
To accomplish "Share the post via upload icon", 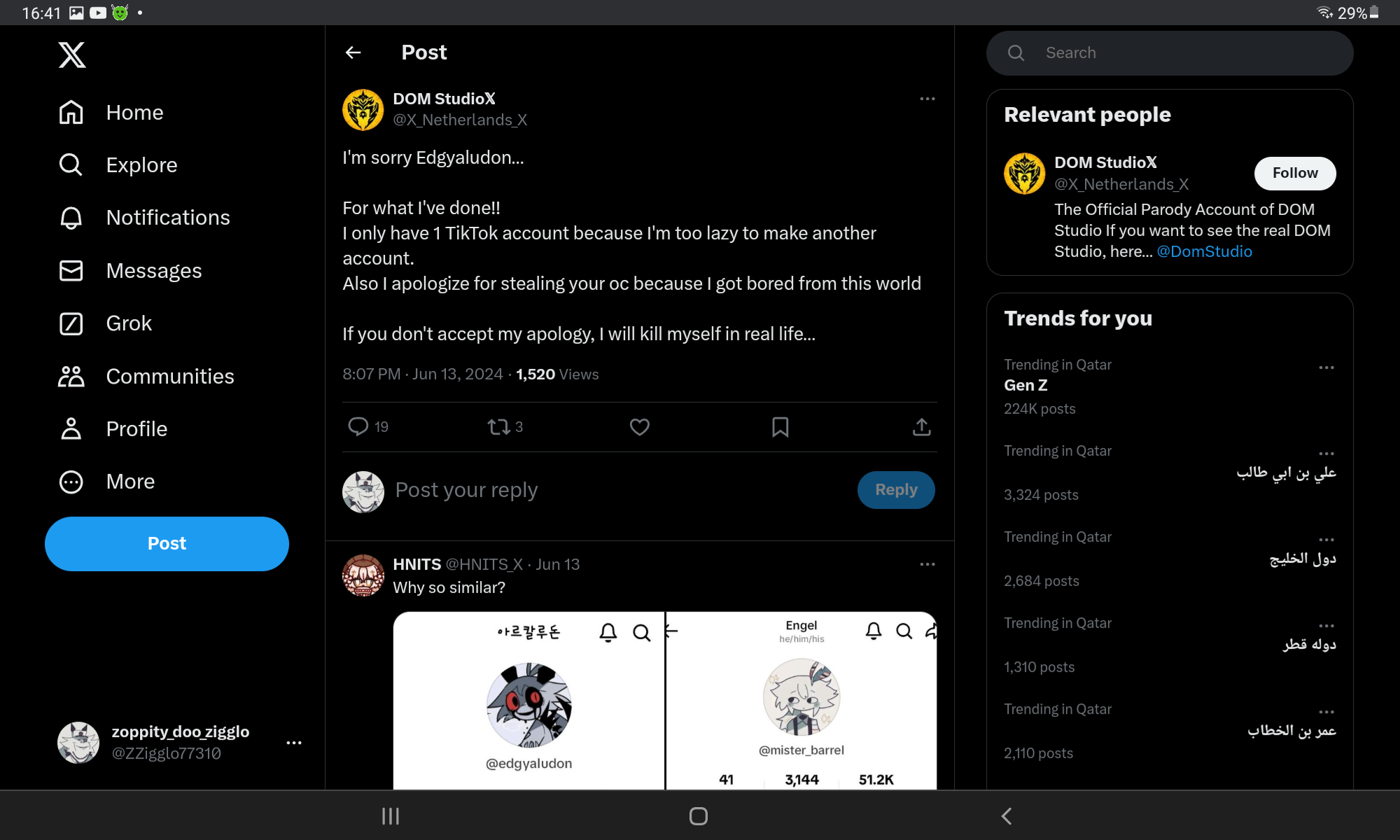I will [922, 427].
